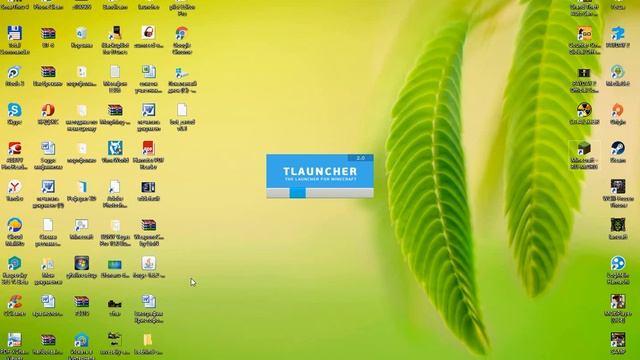Viewport: 640px width, 360px height.
Task: Open the Counter-Strike GO shortcut icon
Action: [x=584, y=33]
